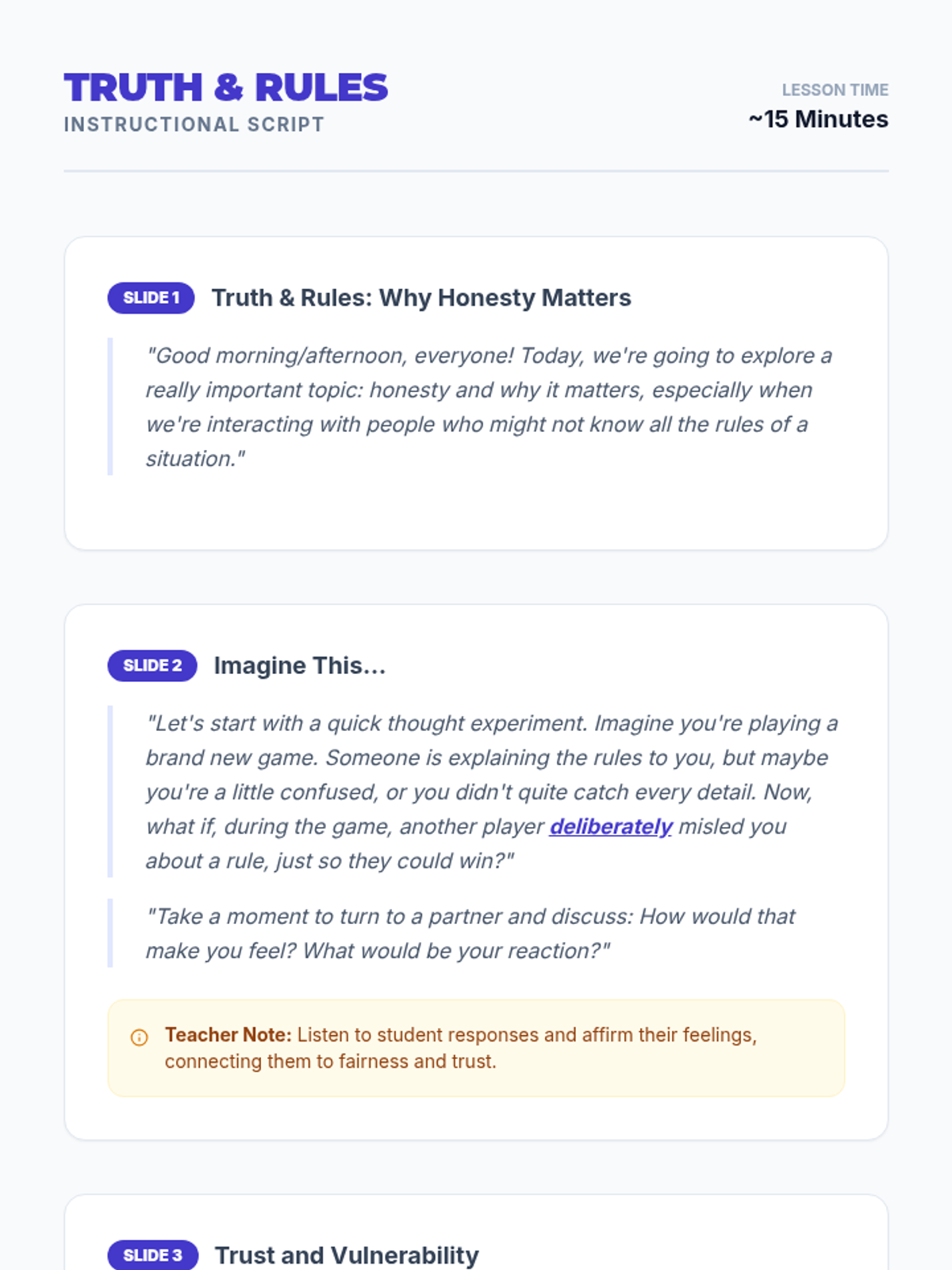Click the 'turn to a partner' quote
The image size is (952, 1270).
point(470,933)
